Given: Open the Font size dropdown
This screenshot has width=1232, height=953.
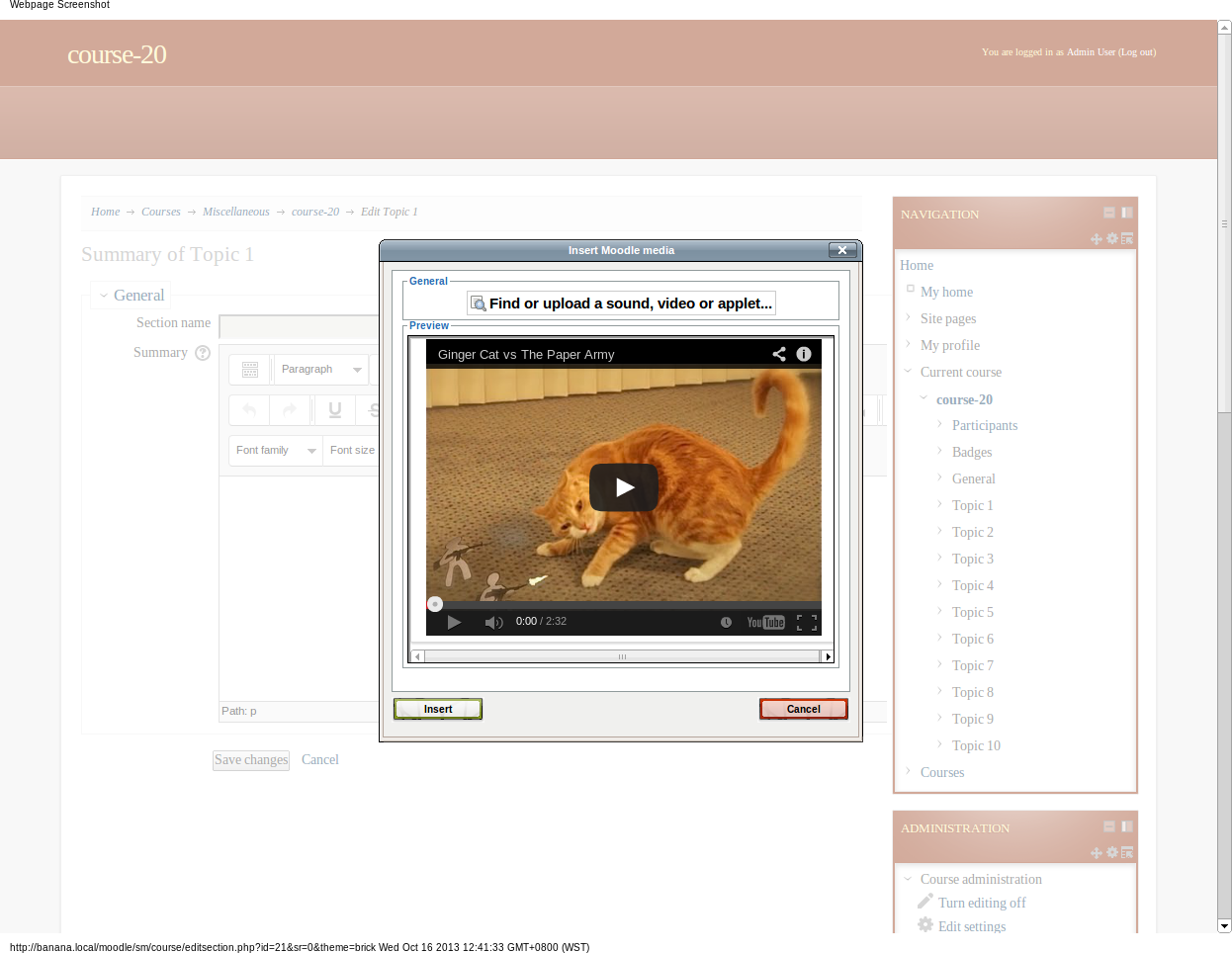Looking at the screenshot, I should tap(350, 451).
